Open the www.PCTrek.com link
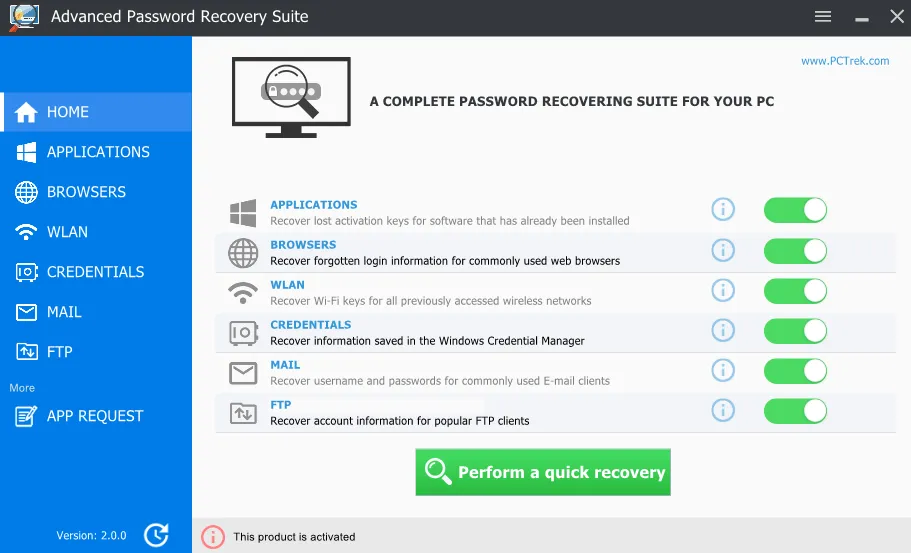This screenshot has width=911, height=553. pyautogui.click(x=845, y=61)
